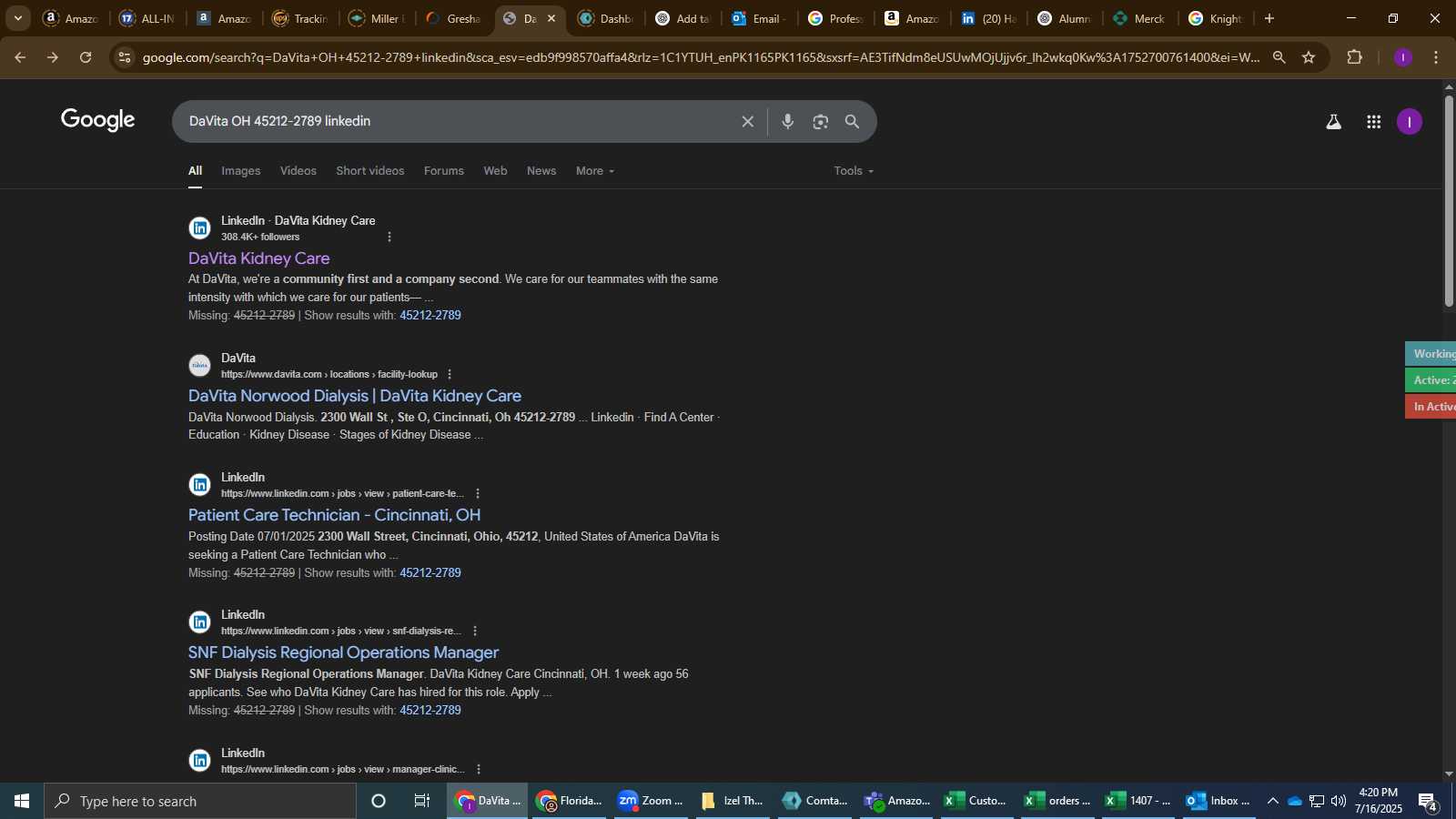Switch to Forums results tab
The height and width of the screenshot is (819, 1456).
444,171
